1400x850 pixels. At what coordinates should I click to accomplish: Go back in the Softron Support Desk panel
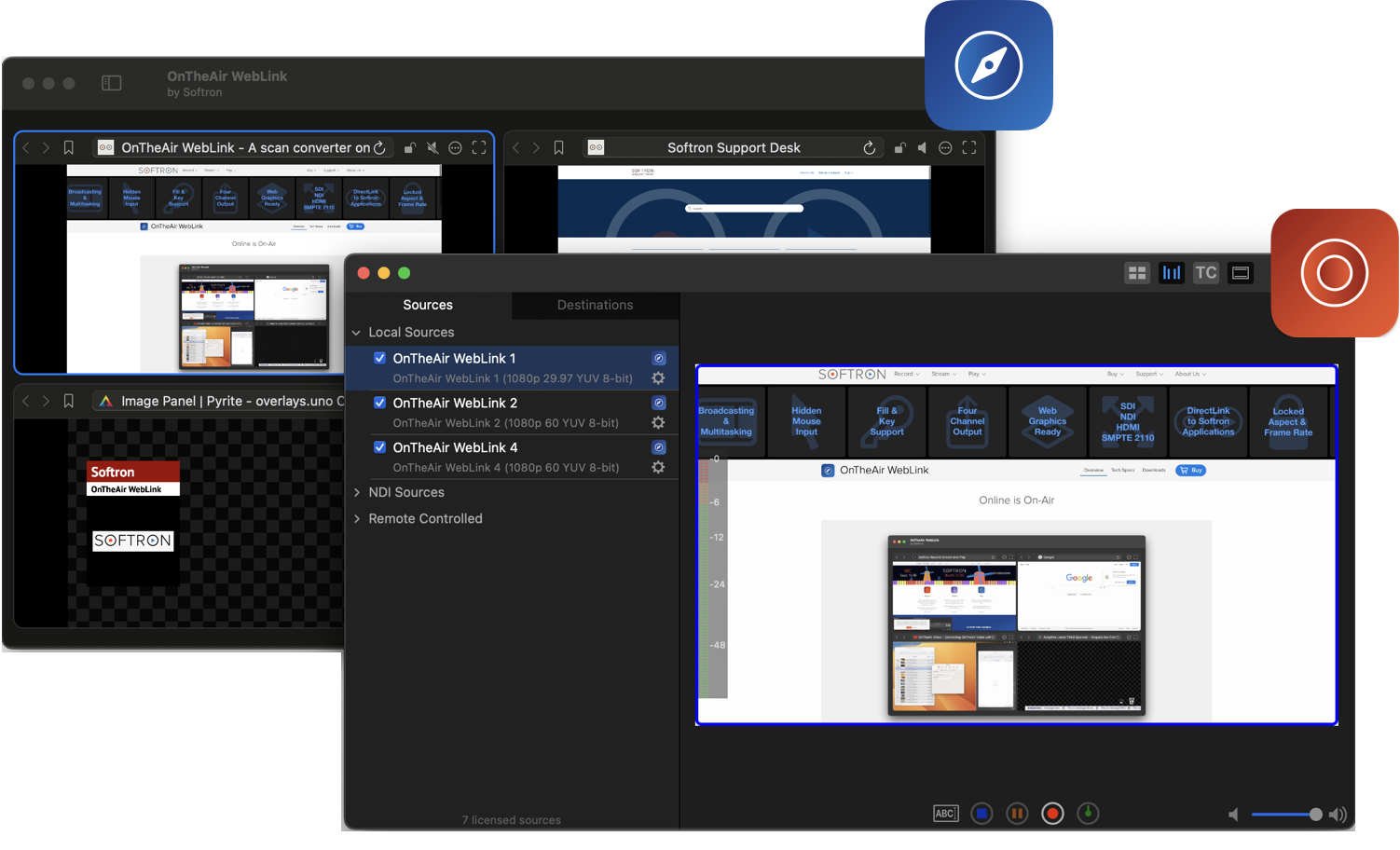516,147
